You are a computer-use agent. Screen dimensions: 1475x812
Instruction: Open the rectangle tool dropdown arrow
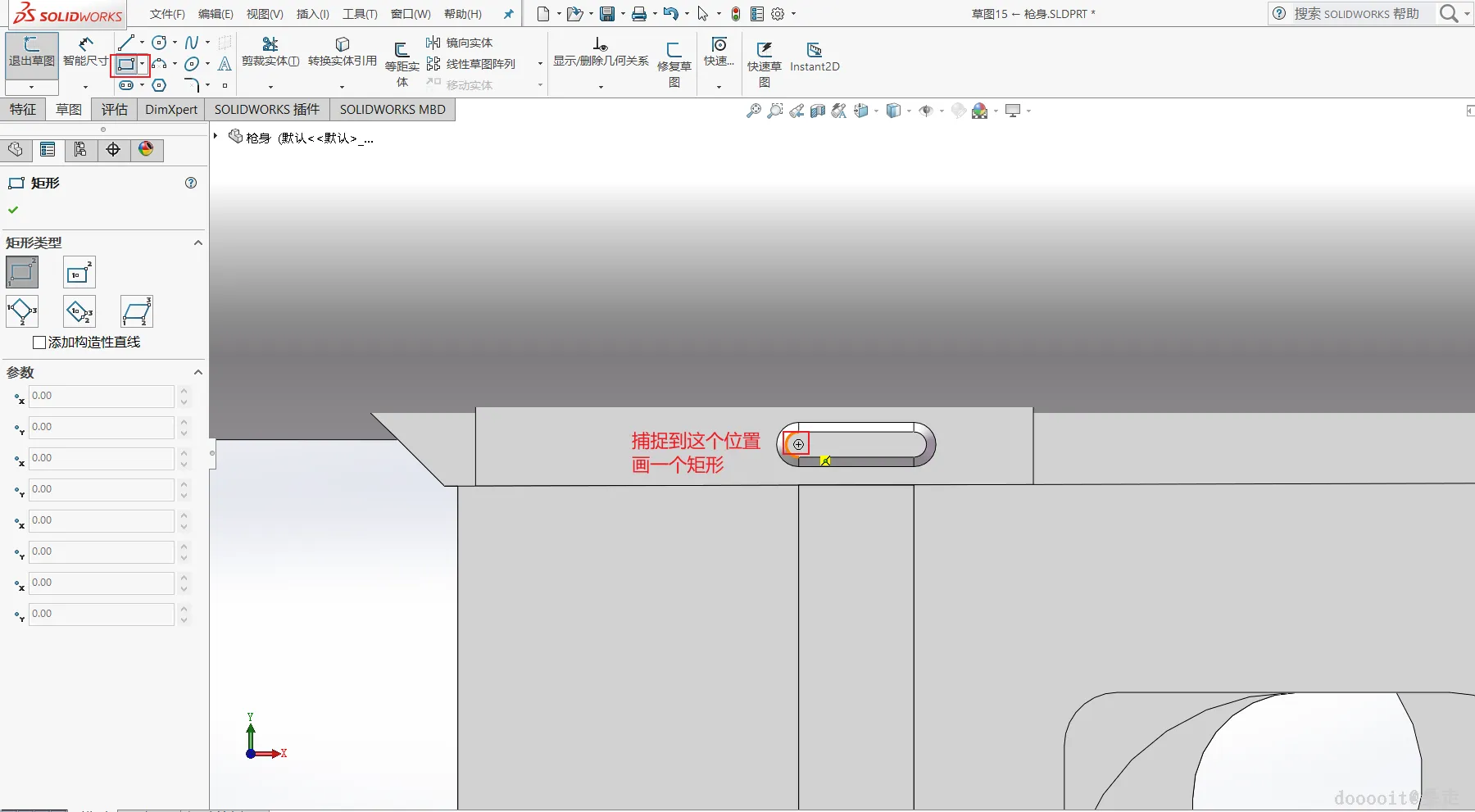point(143,64)
